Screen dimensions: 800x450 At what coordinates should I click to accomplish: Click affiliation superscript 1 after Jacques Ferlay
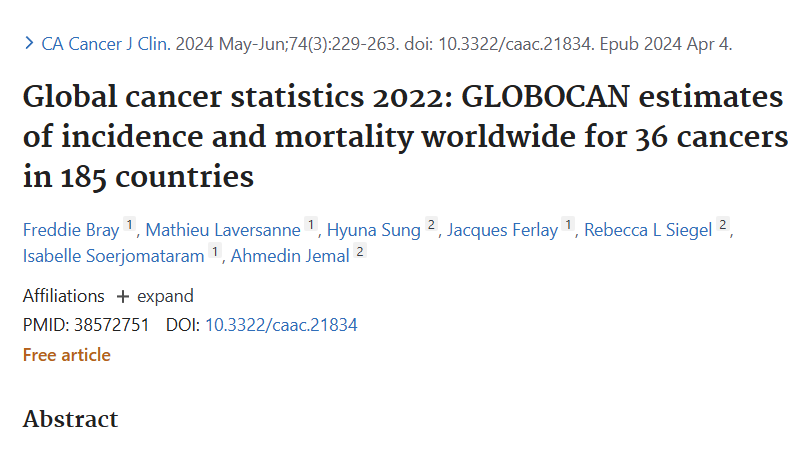tap(568, 225)
